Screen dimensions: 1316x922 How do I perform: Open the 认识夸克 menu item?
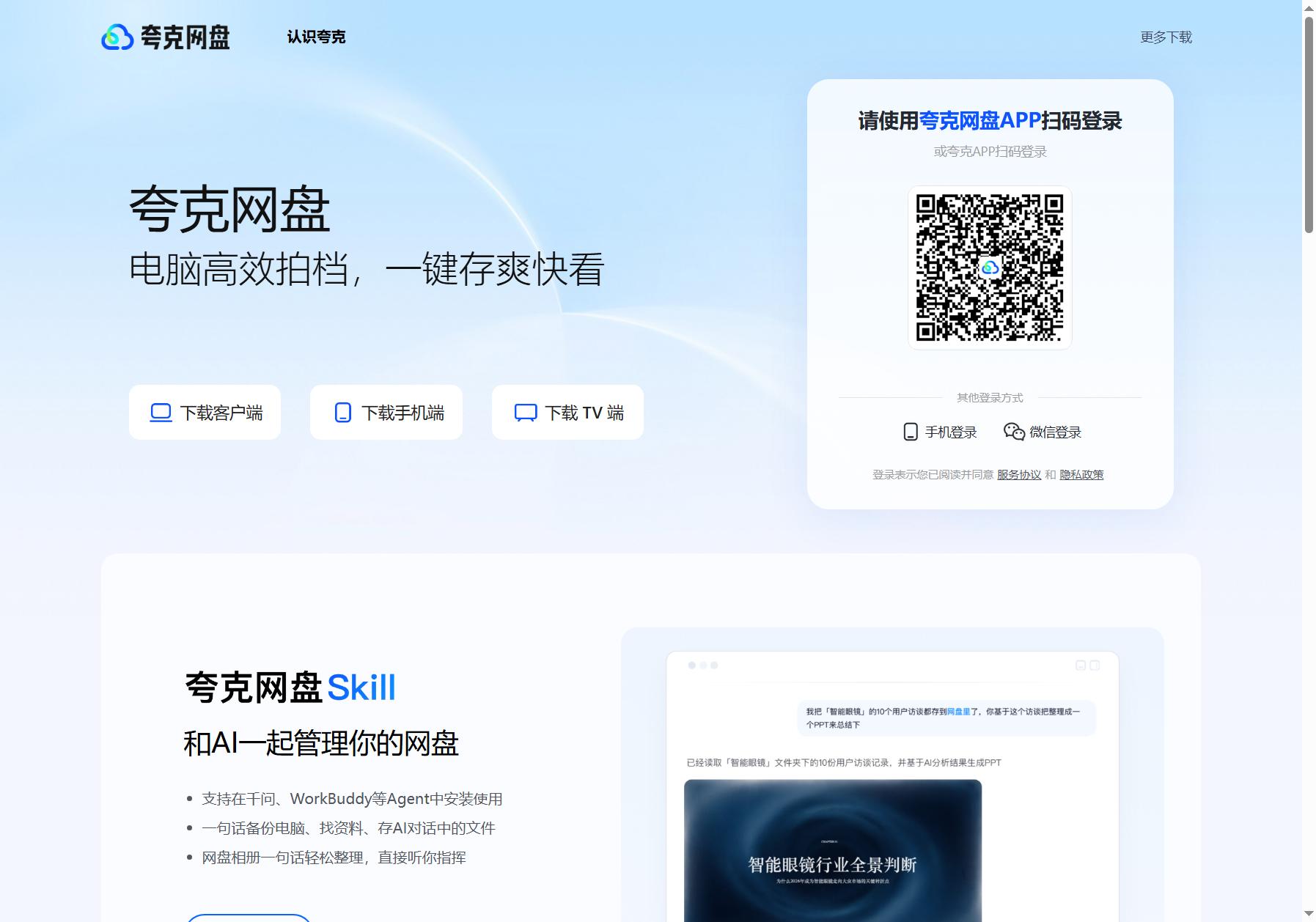[316, 37]
